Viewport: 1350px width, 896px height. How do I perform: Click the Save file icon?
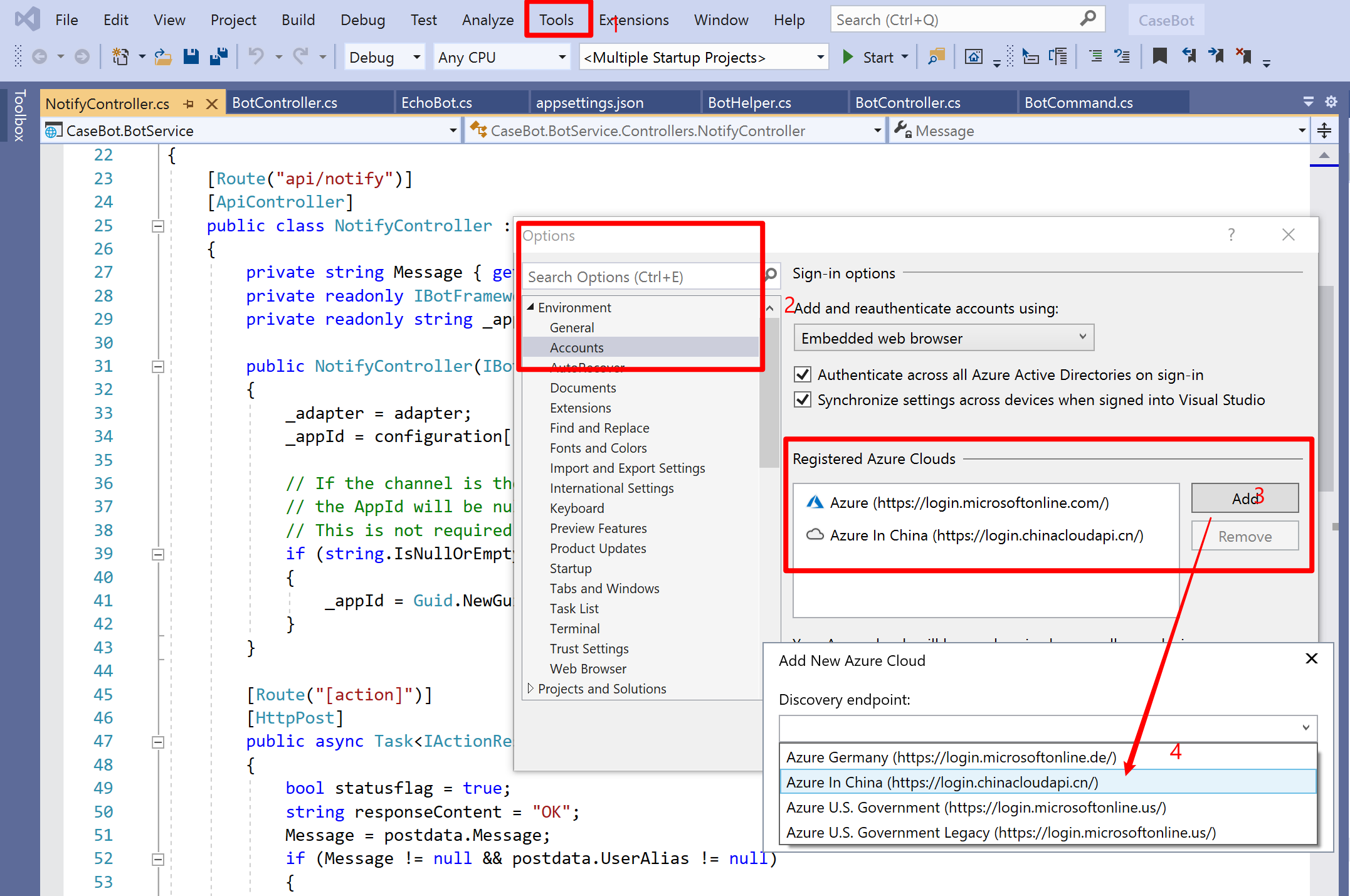click(191, 57)
